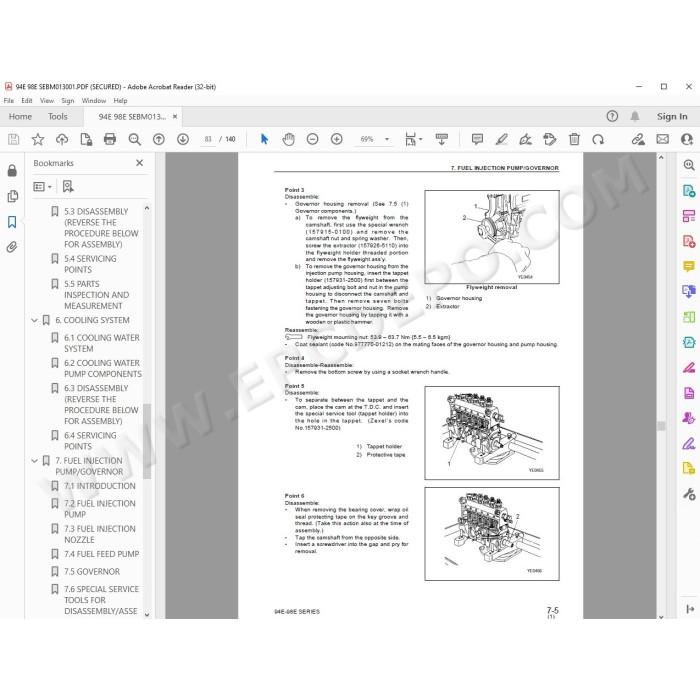Click the read mode toggle icon in toolbar
Viewport: 700px width, 700px height.
pos(442,139)
